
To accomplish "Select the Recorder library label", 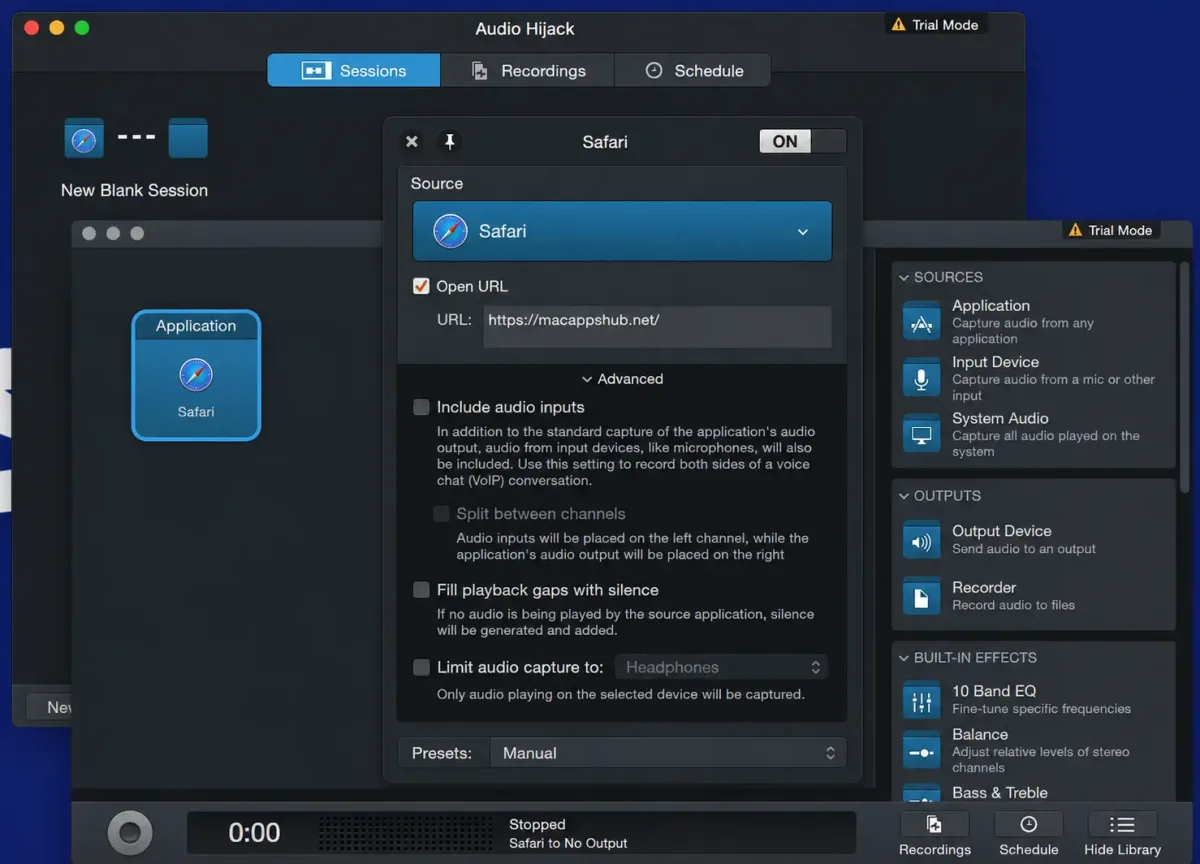I will coord(984,587).
